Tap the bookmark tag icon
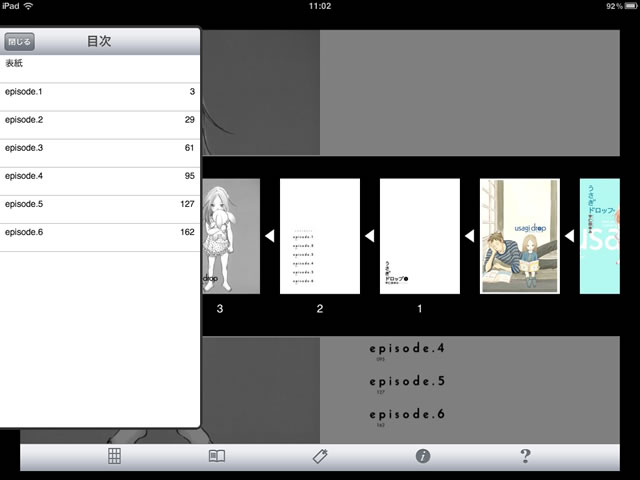The image size is (640, 480). coord(320,456)
